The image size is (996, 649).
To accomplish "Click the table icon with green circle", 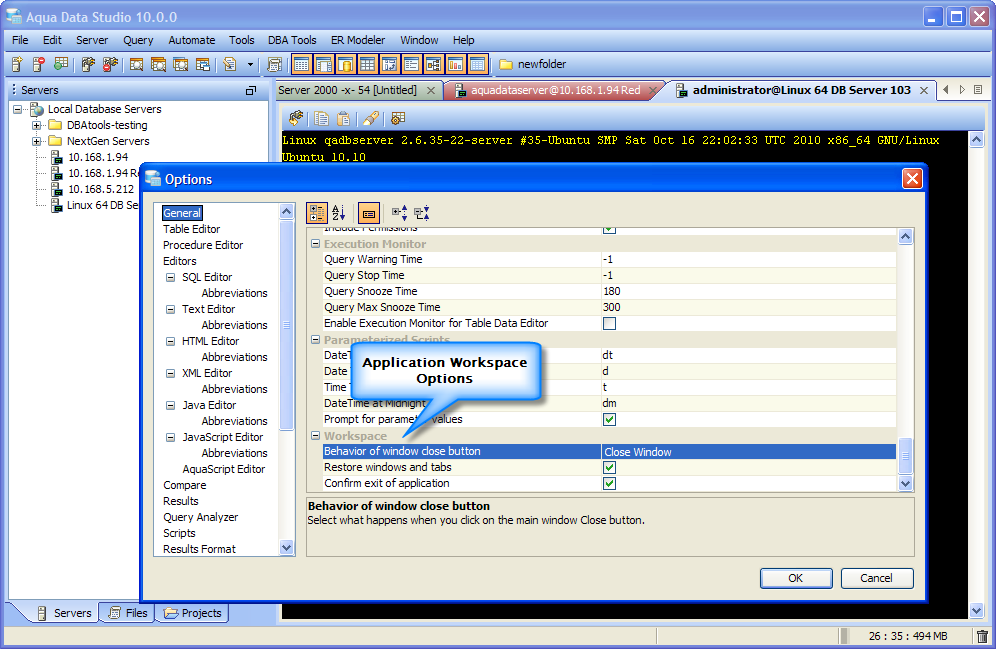I will point(61,64).
